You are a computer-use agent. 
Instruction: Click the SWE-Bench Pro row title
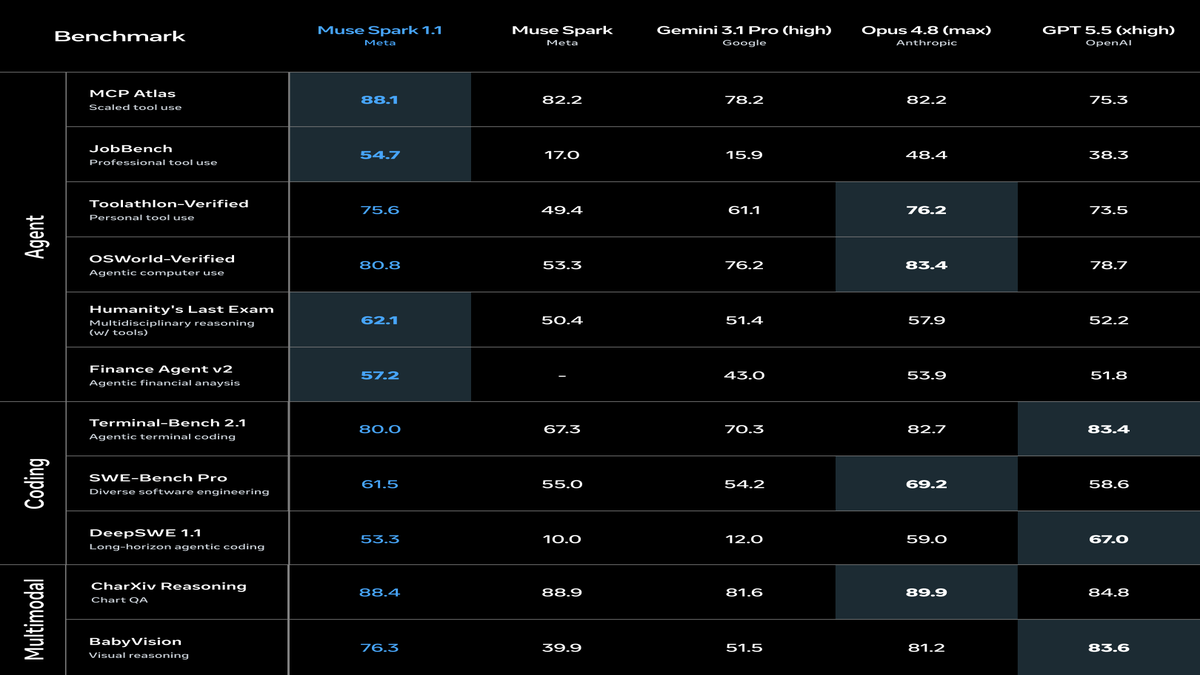158,477
